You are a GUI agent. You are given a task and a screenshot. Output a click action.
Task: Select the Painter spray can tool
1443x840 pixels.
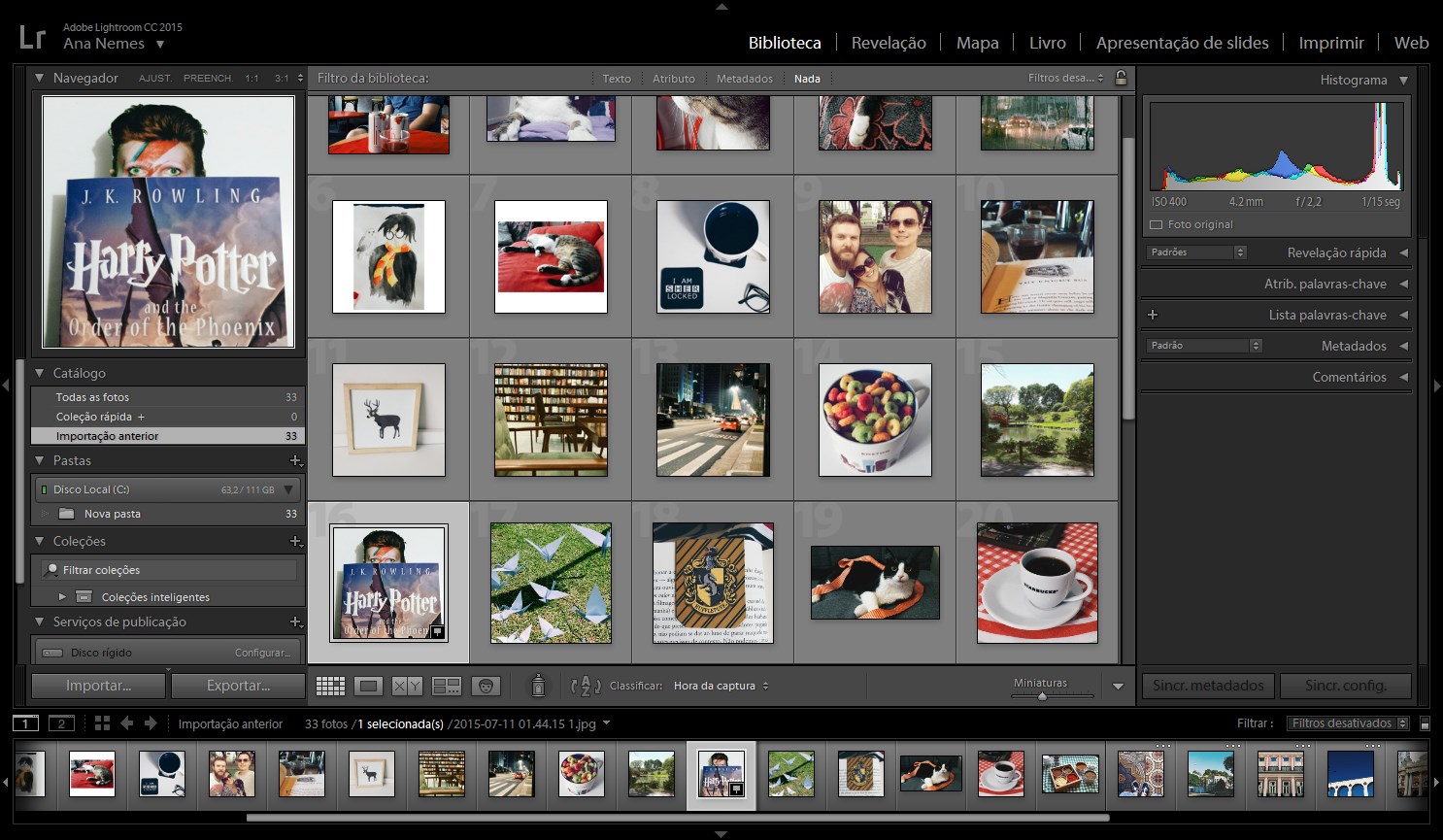(x=538, y=687)
